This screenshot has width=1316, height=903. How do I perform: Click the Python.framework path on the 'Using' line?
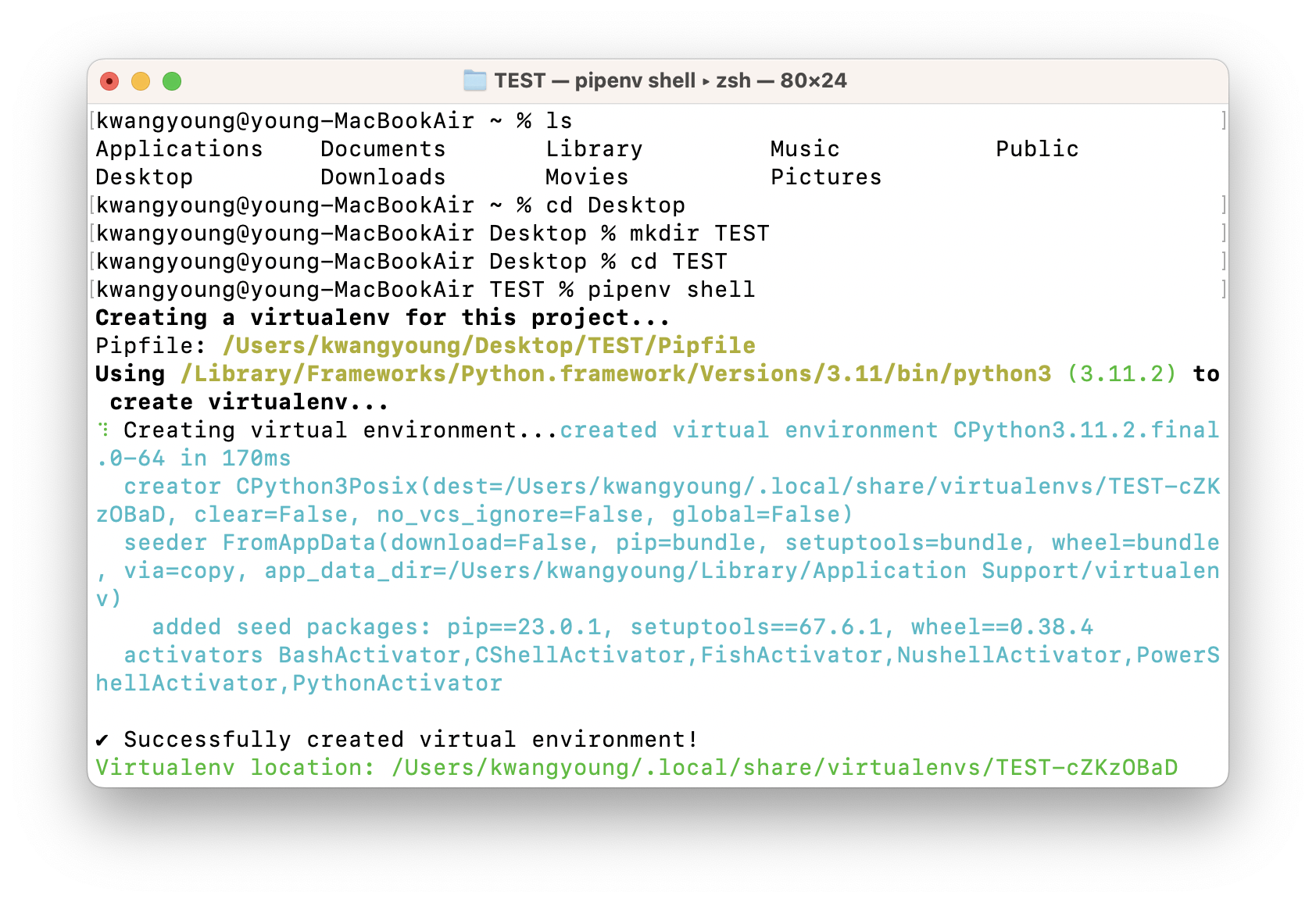(617, 373)
